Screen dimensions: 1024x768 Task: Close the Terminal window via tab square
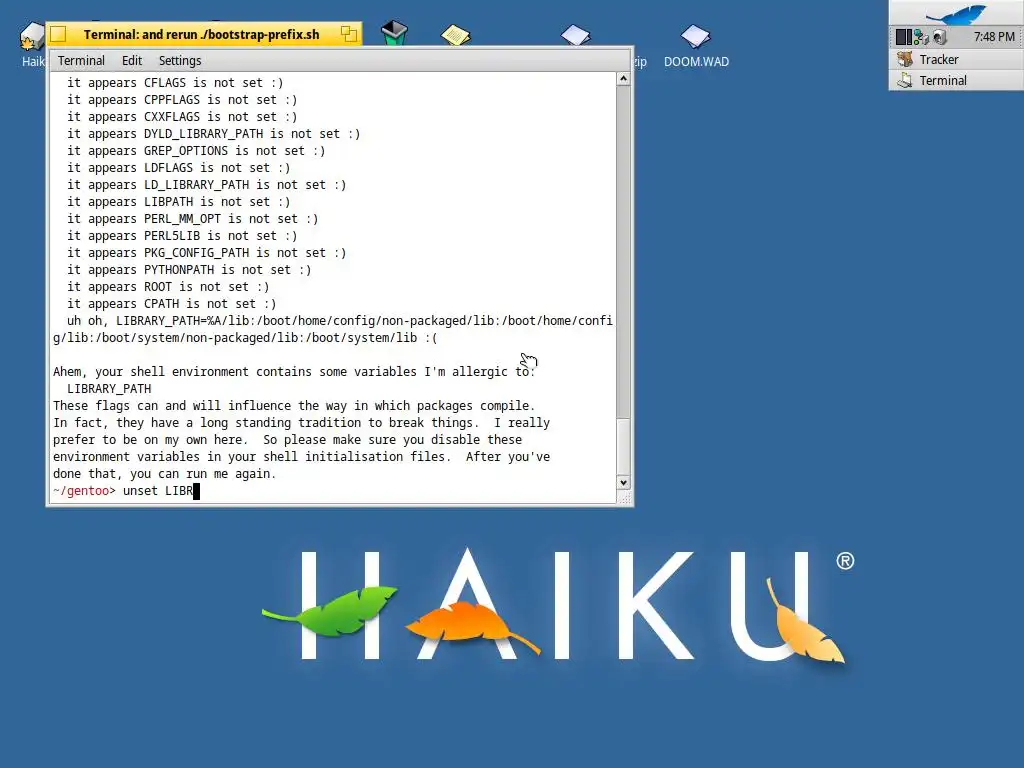coord(58,34)
